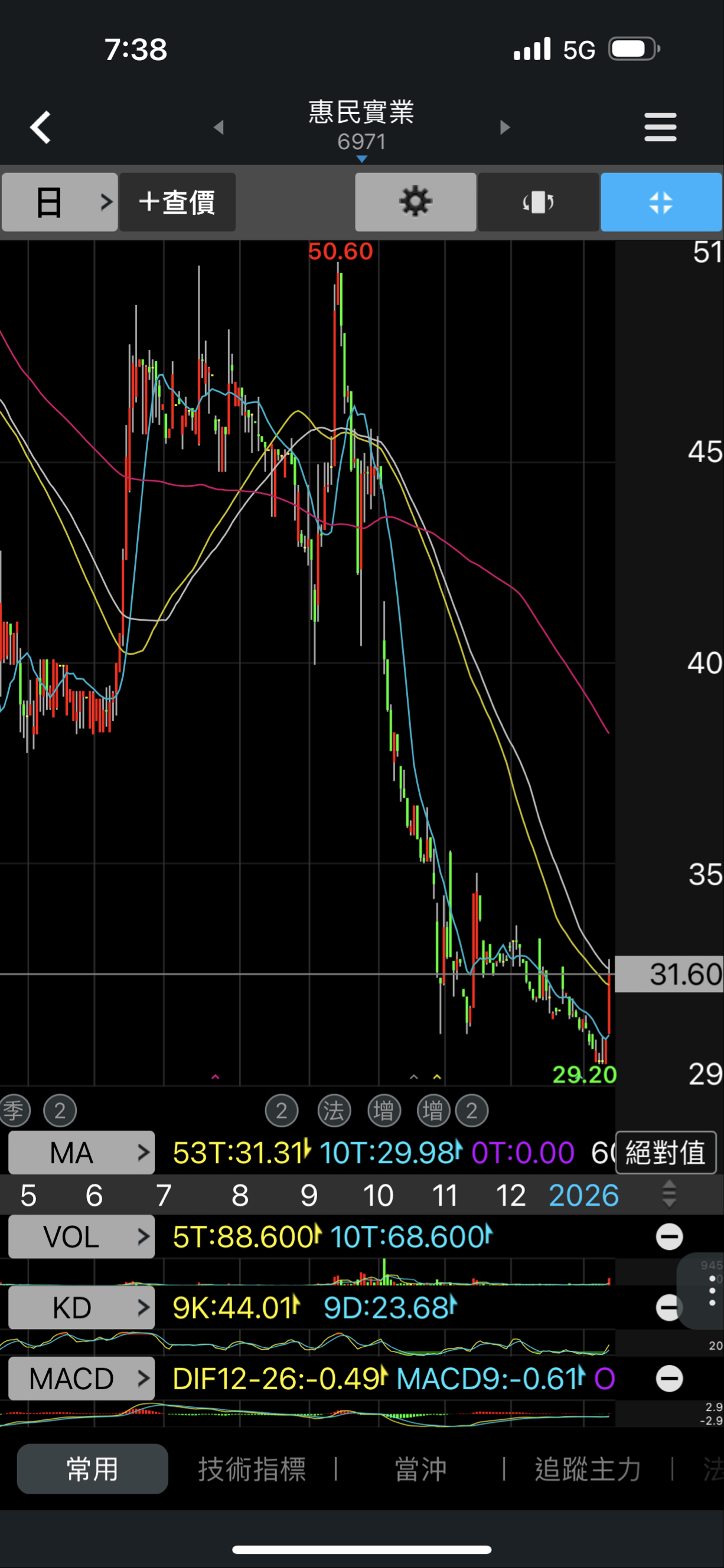The image size is (724, 1568).
Task: Tap the 5G signal status indicator
Action: pos(579,50)
